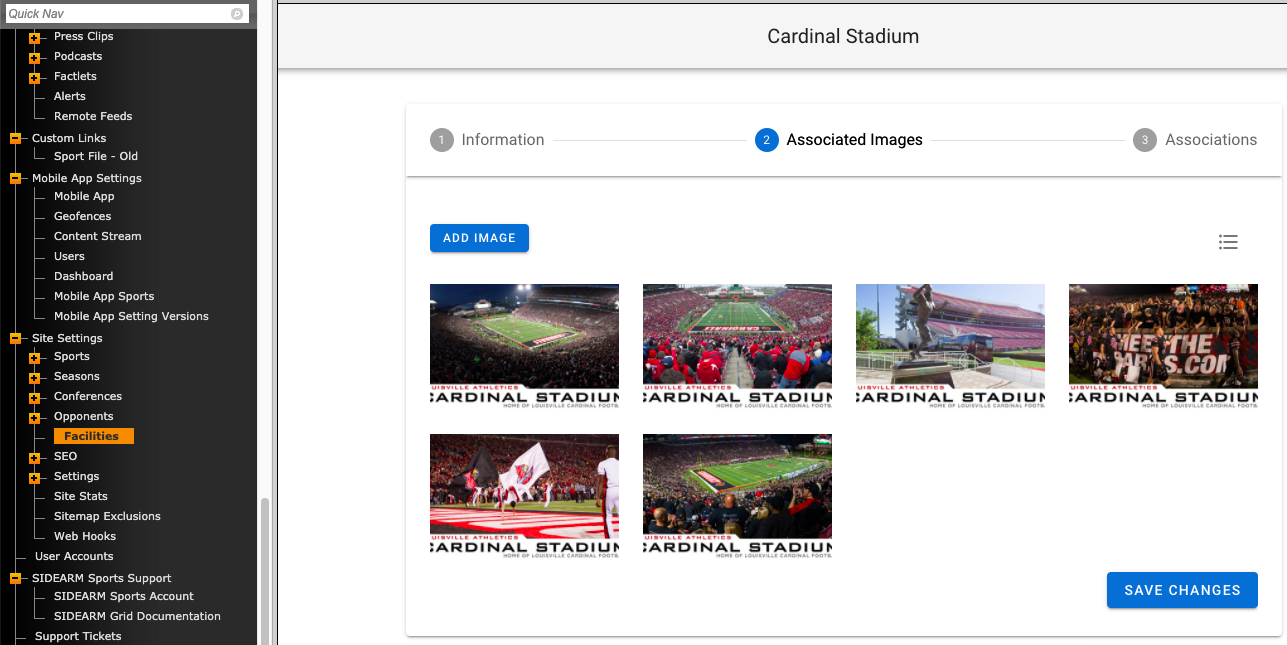Open night corner-view stadium thumbnail
This screenshot has height=645, width=1287.
tap(737, 496)
